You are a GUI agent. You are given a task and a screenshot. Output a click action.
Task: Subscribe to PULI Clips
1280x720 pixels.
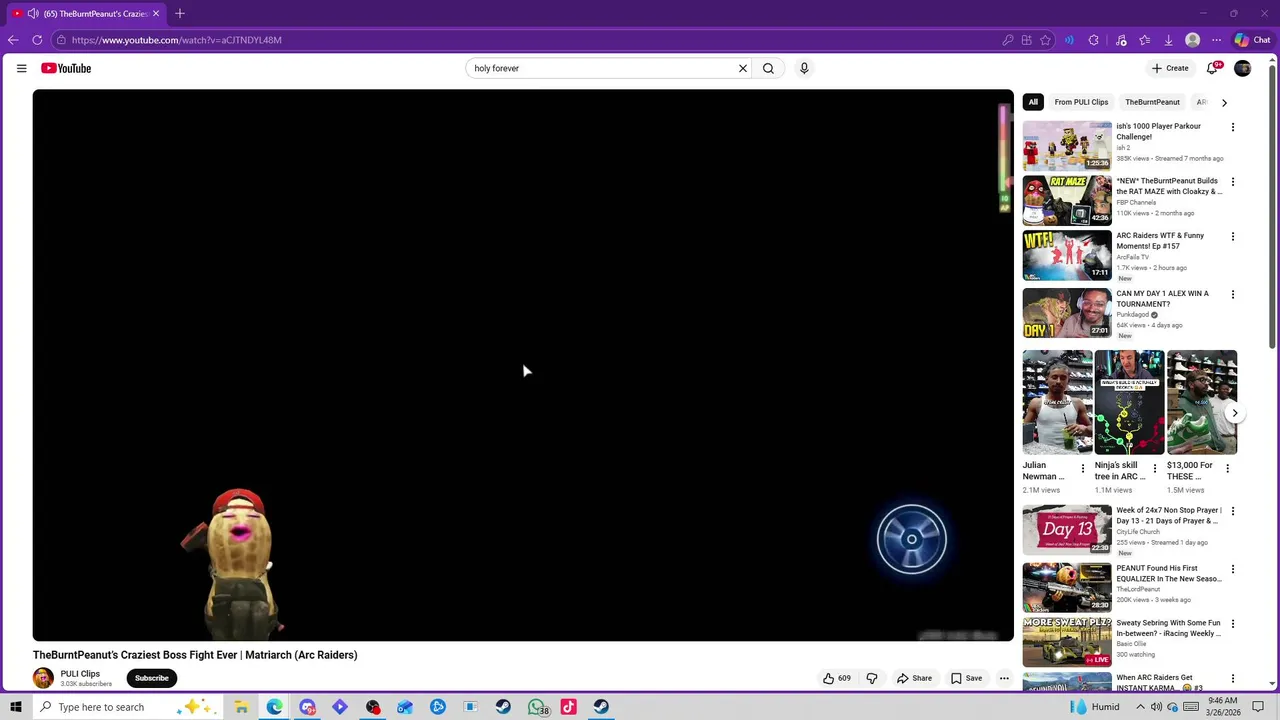tap(152, 678)
